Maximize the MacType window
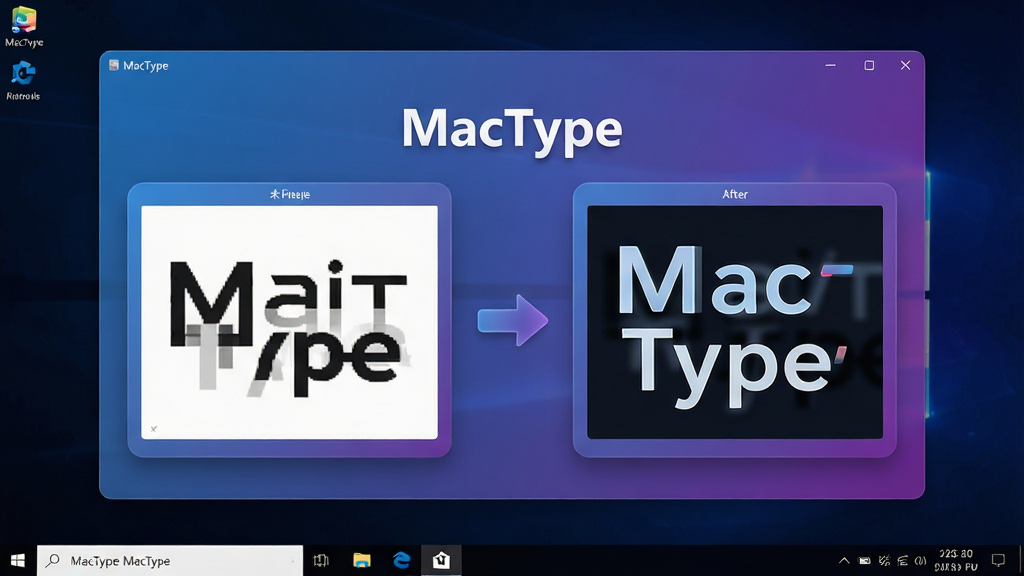Screen dimensions: 1024x576 tap(869, 65)
